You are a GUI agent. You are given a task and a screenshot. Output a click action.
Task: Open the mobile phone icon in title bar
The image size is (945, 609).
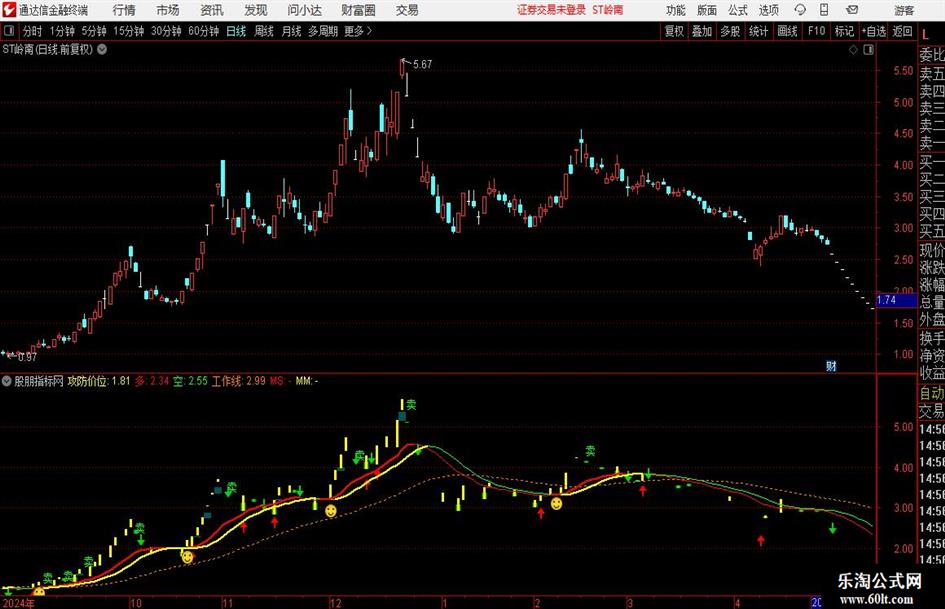[x=824, y=10]
